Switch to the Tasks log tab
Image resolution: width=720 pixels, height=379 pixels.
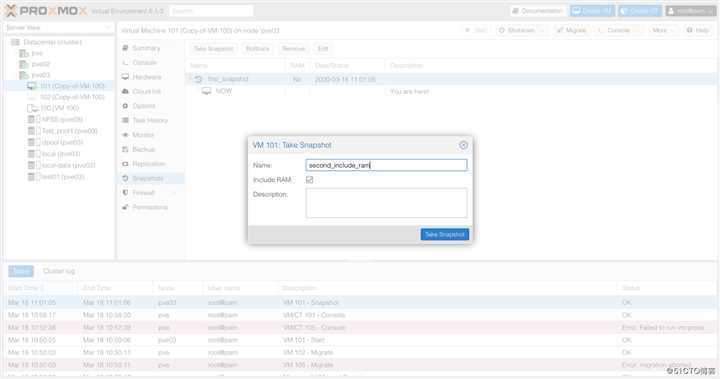tap(21, 271)
